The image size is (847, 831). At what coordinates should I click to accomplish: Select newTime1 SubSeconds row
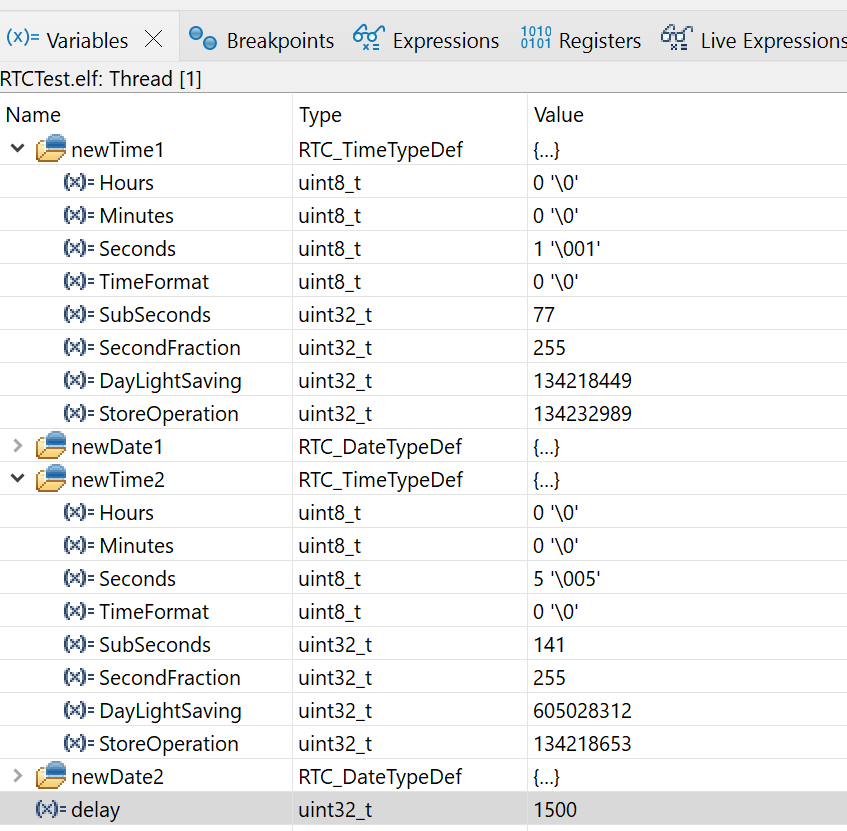coord(155,315)
